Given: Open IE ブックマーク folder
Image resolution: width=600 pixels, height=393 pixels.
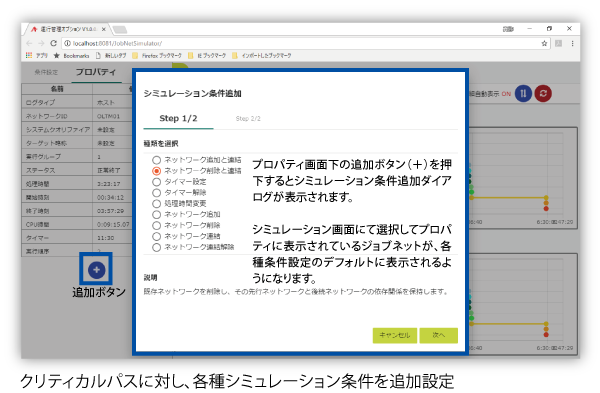Looking at the screenshot, I should pyautogui.click(x=207, y=55).
